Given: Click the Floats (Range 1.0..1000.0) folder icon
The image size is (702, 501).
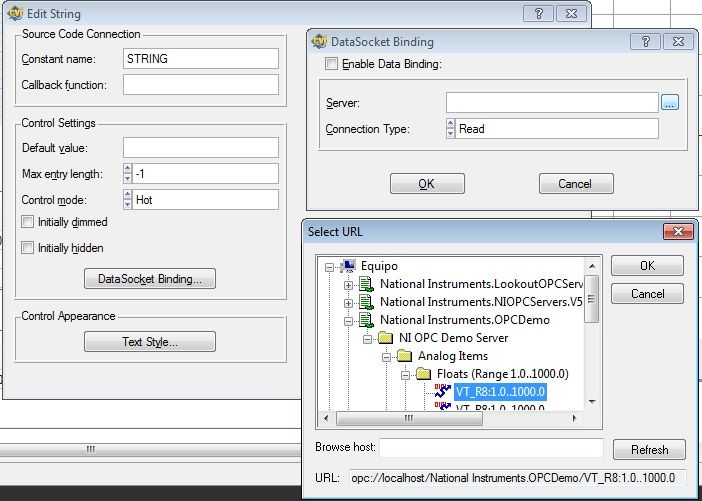Looking at the screenshot, I should pos(424,374).
